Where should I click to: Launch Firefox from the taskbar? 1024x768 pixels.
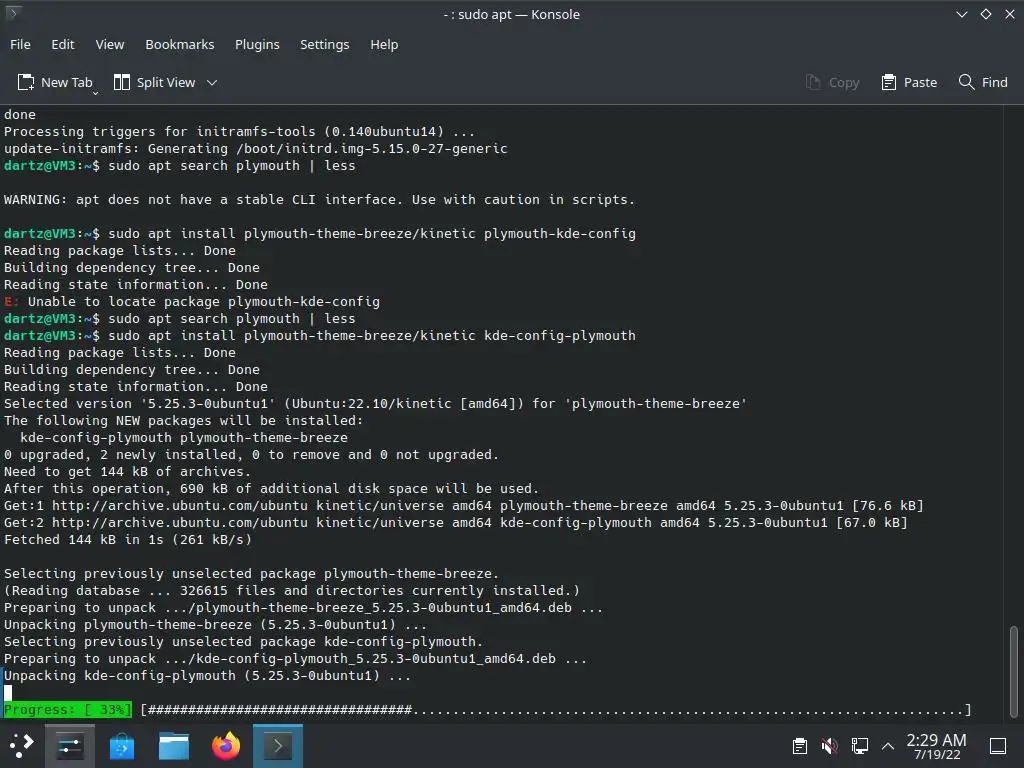pos(226,745)
